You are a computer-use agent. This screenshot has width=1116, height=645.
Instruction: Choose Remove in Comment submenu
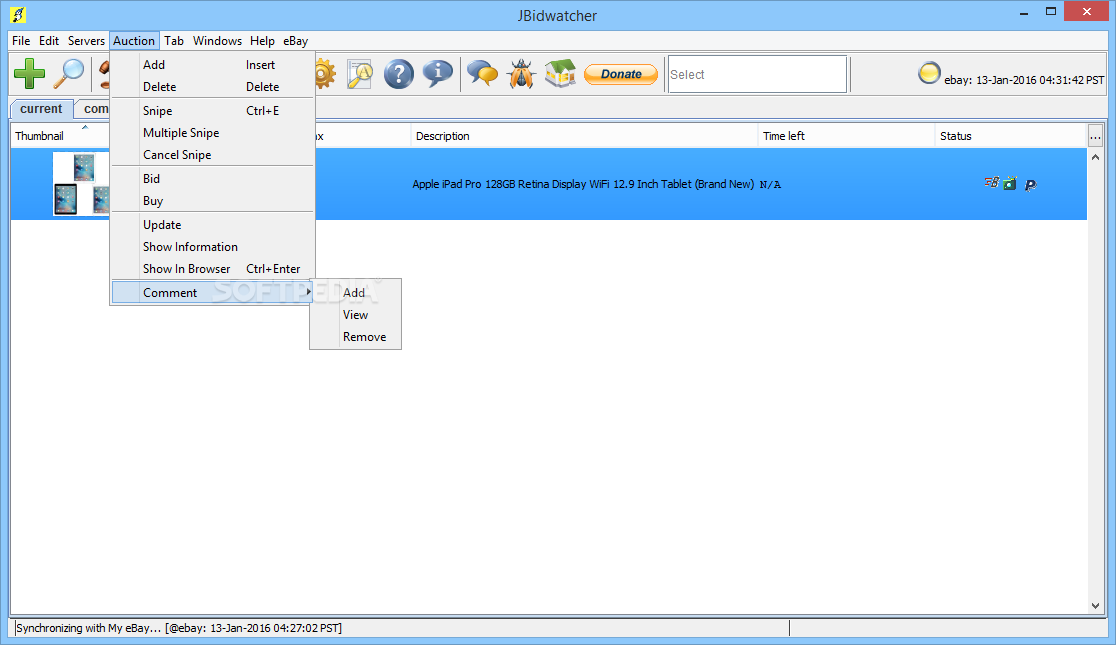[x=355, y=337]
